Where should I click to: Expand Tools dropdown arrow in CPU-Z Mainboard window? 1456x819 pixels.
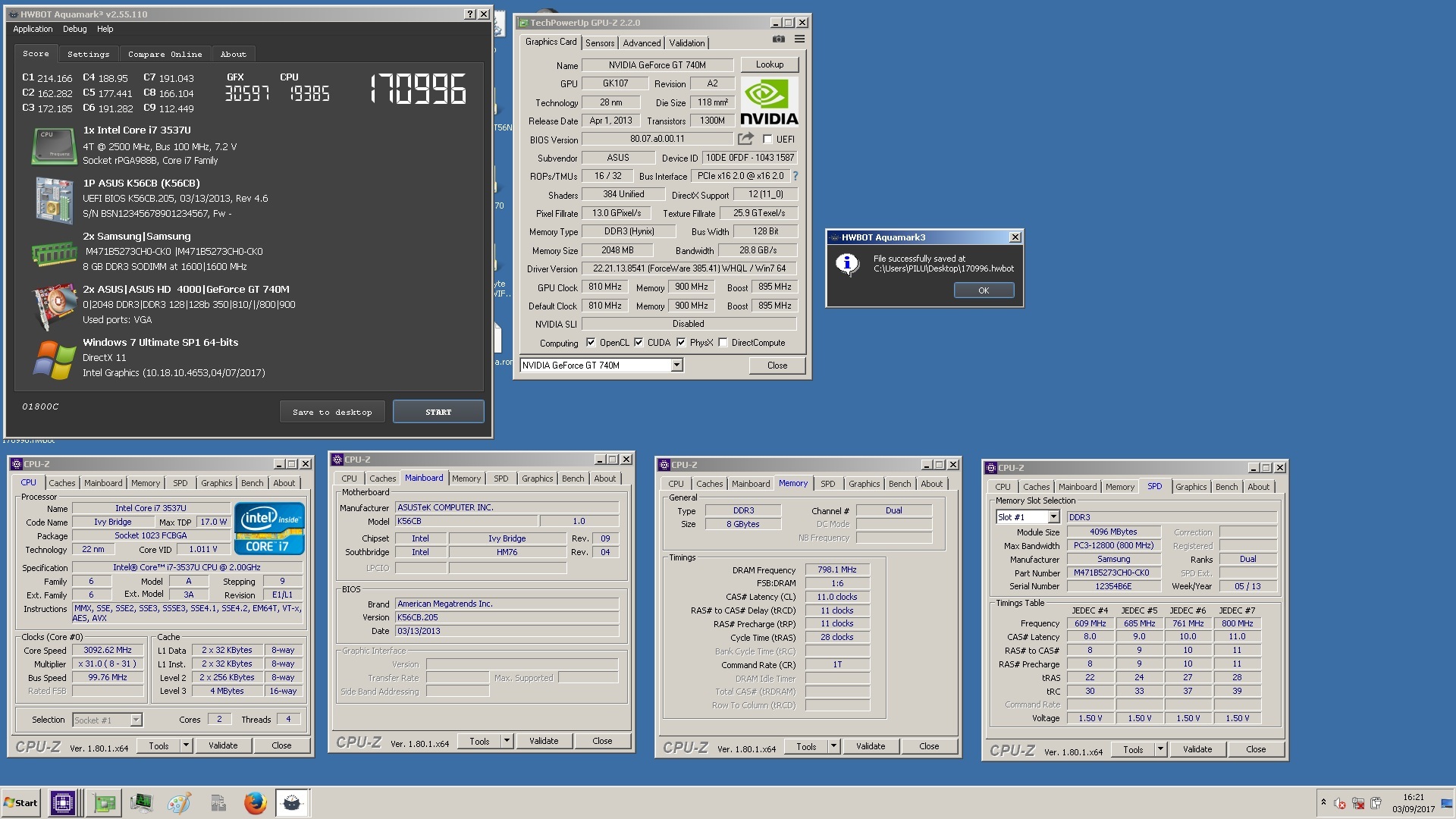click(x=506, y=741)
